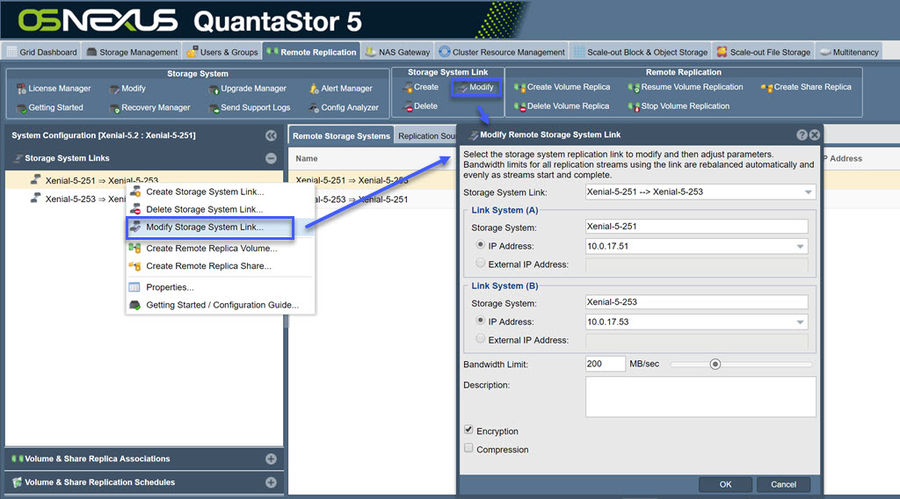Screen dimensions: 900x499
Task: Open the Scale-out File Storage tab
Action: tap(763, 52)
